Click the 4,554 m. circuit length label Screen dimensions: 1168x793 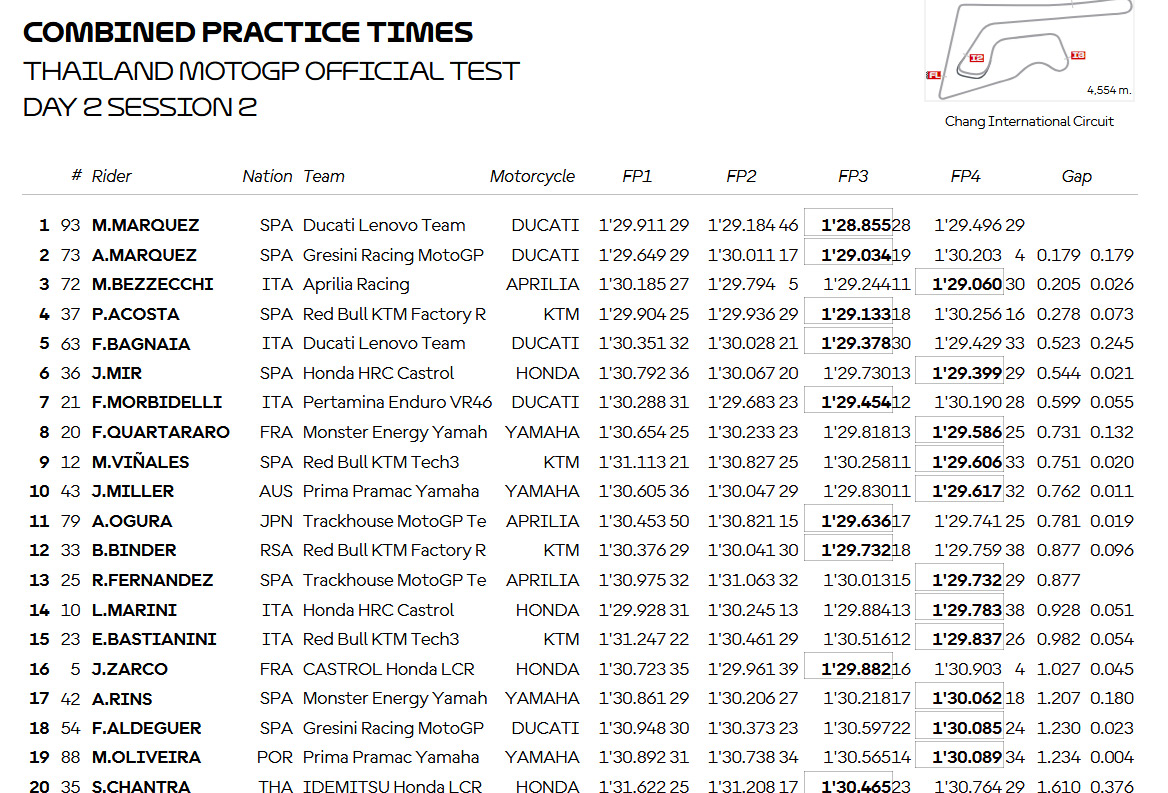pyautogui.click(x=1109, y=90)
